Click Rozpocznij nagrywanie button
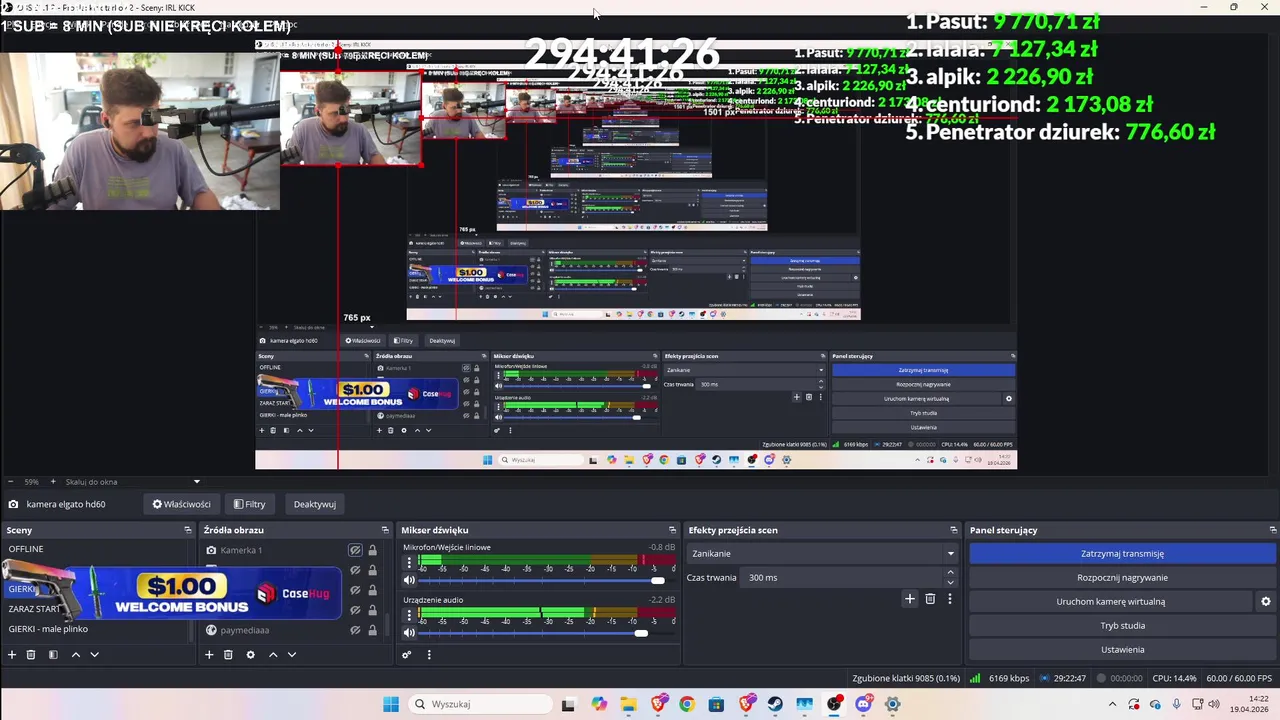Viewport: 1280px width, 720px height. tap(1122, 577)
